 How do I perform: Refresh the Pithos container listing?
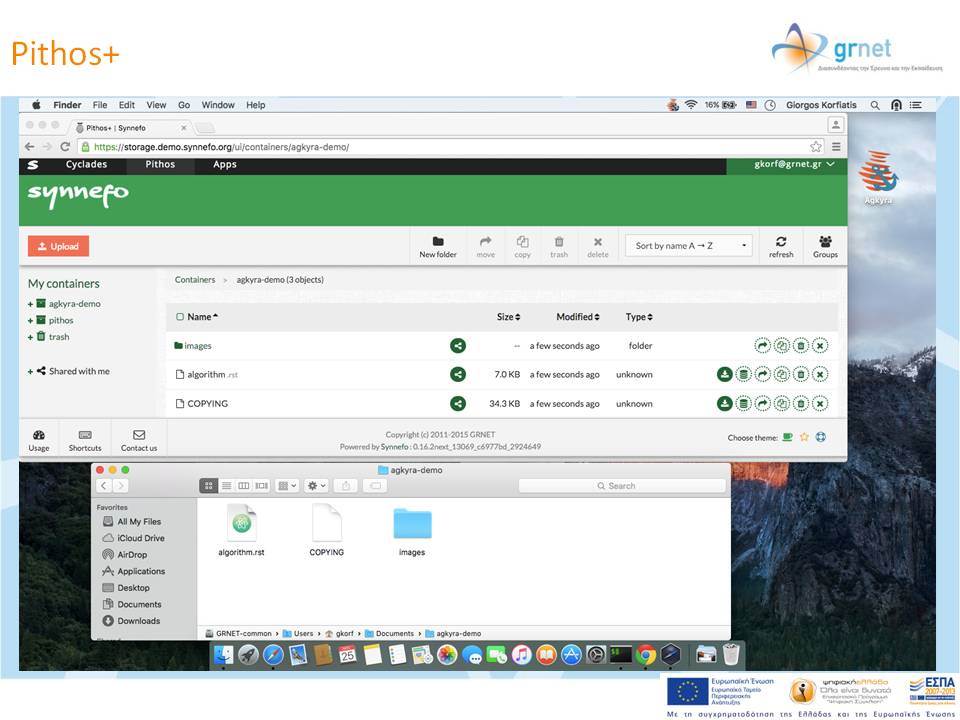(781, 241)
